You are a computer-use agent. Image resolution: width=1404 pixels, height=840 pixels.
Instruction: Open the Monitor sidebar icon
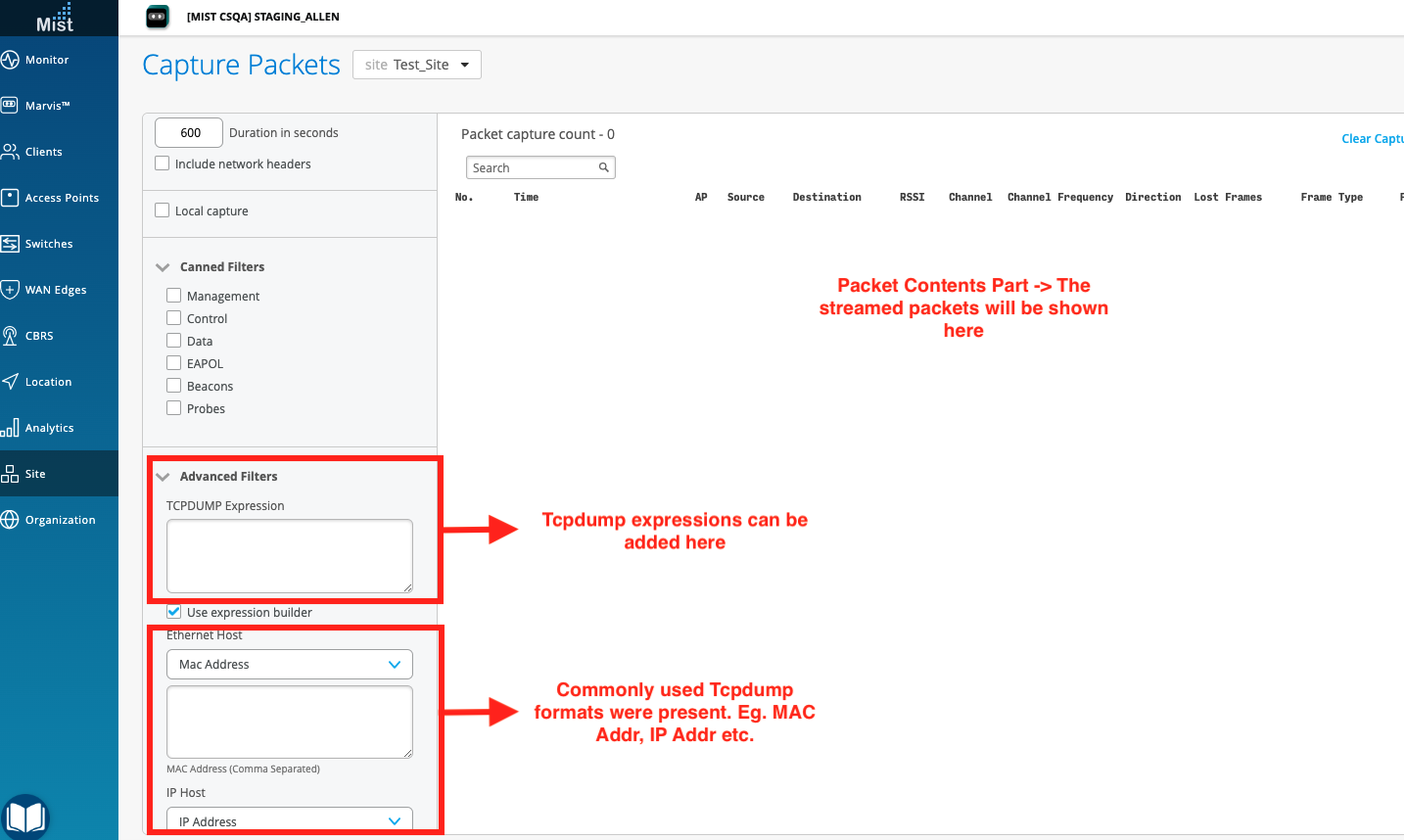[10, 60]
